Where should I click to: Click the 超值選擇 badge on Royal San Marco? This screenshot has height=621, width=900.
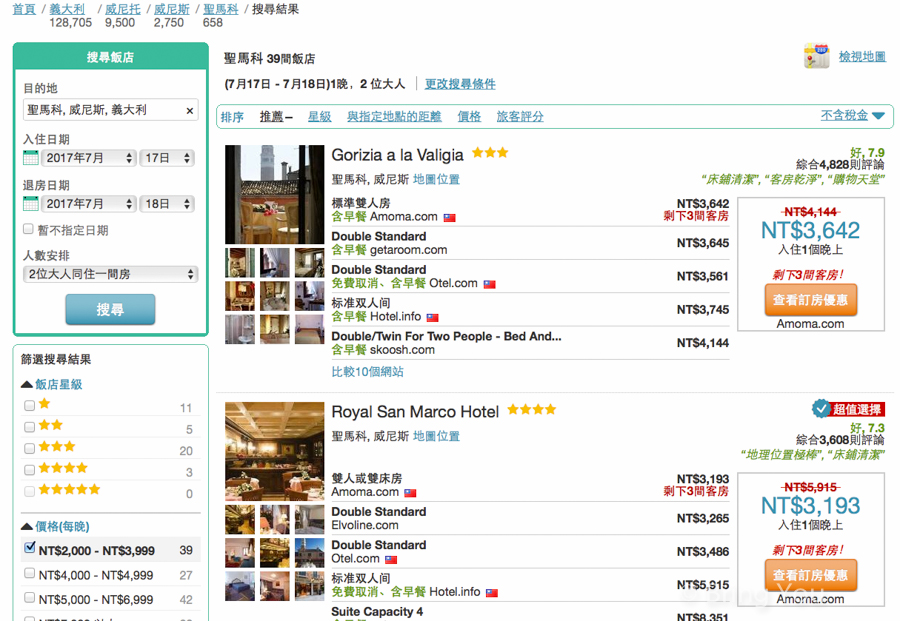(848, 409)
